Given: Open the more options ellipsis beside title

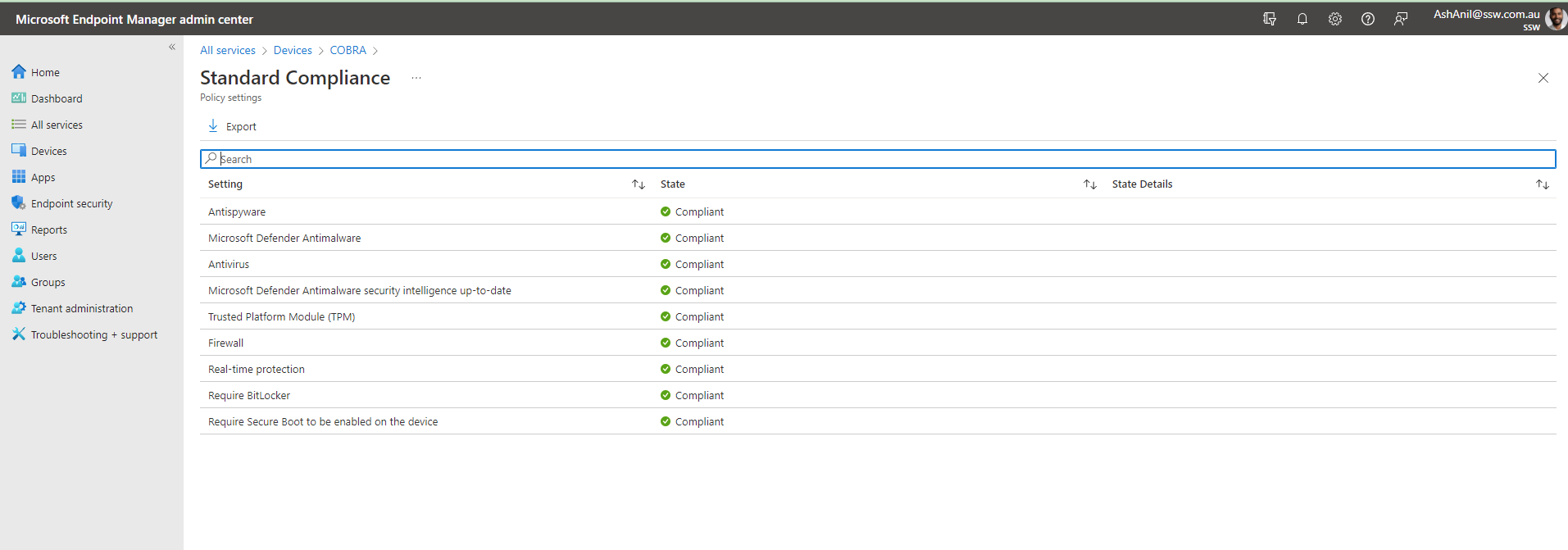Looking at the screenshot, I should pos(416,78).
